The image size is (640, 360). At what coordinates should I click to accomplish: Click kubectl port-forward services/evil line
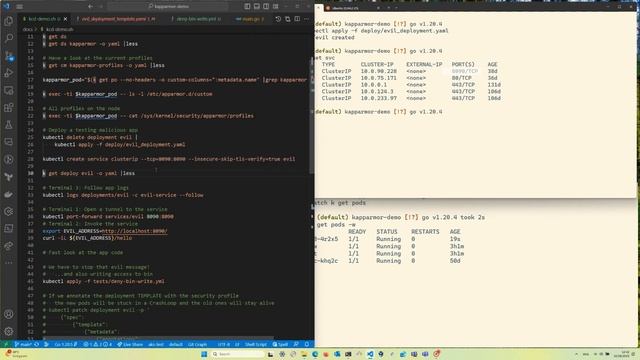(108, 216)
